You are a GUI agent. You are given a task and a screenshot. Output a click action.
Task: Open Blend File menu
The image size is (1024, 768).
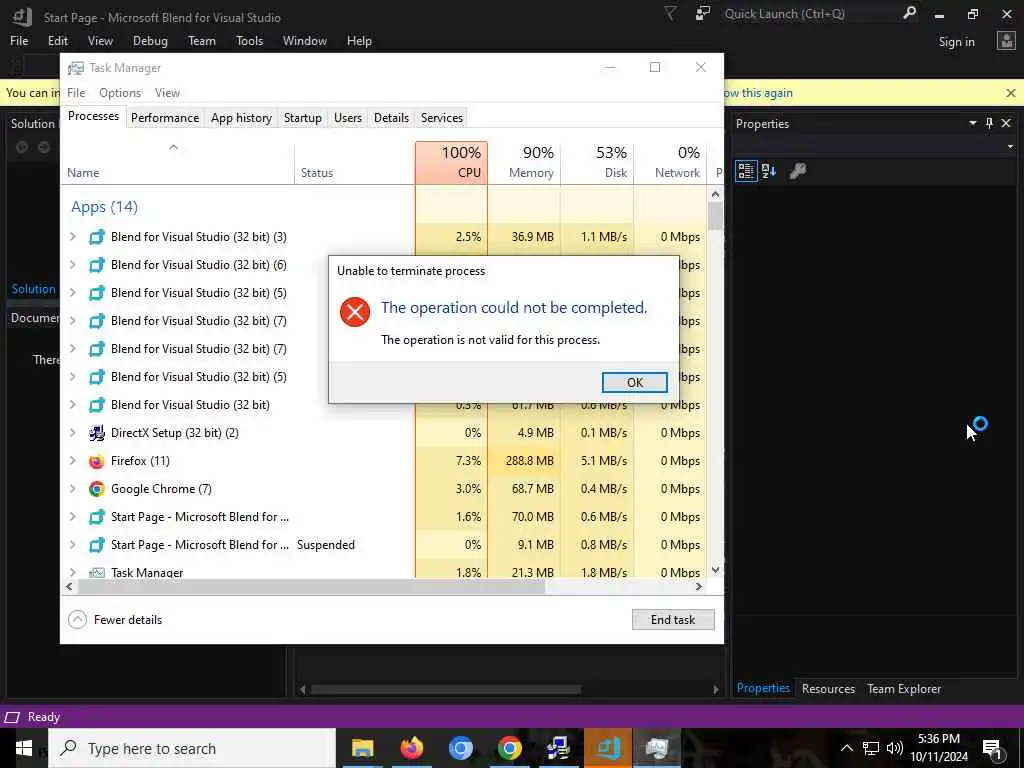[x=19, y=40]
